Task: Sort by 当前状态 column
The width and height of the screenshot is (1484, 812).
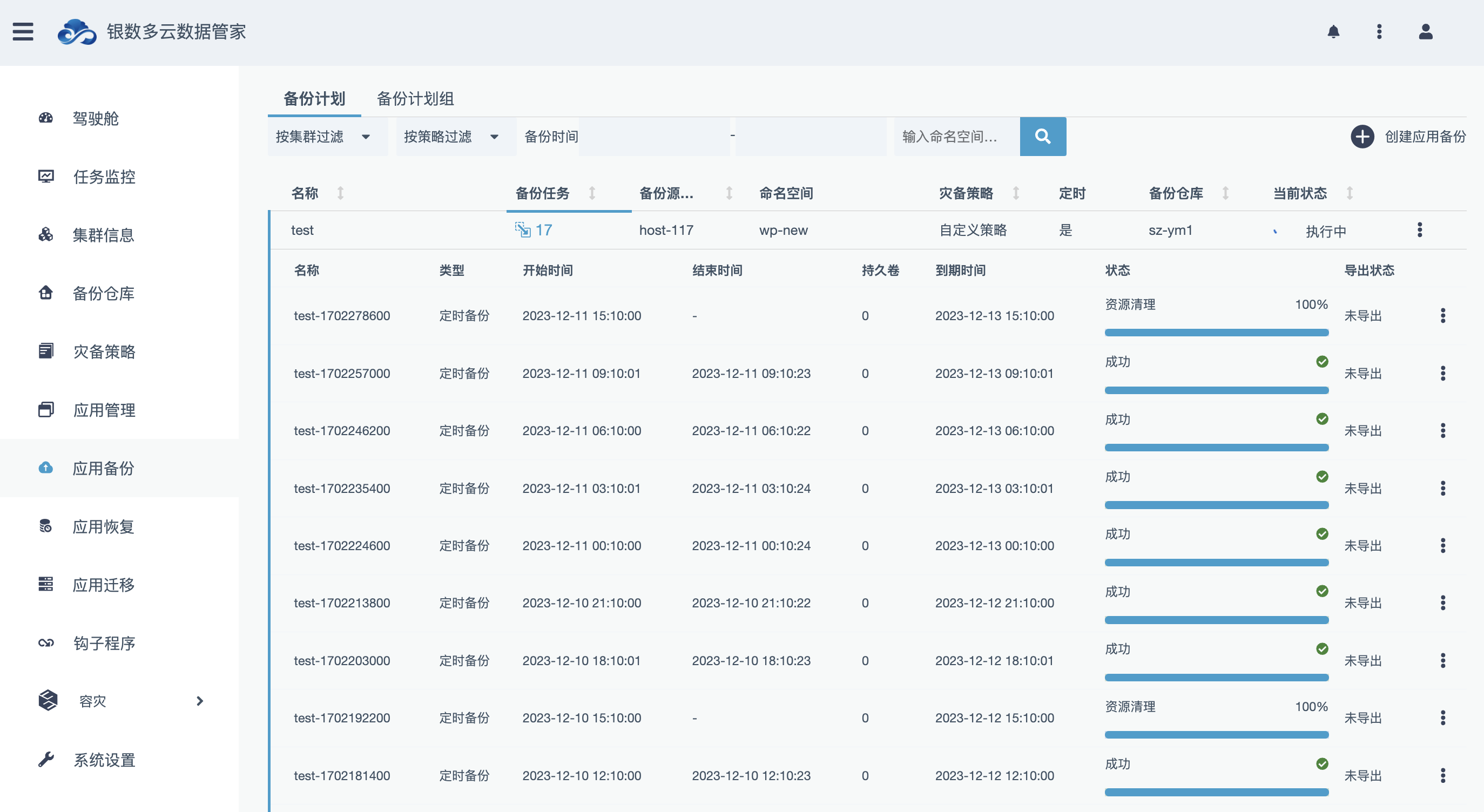Action: pyautogui.click(x=1349, y=193)
